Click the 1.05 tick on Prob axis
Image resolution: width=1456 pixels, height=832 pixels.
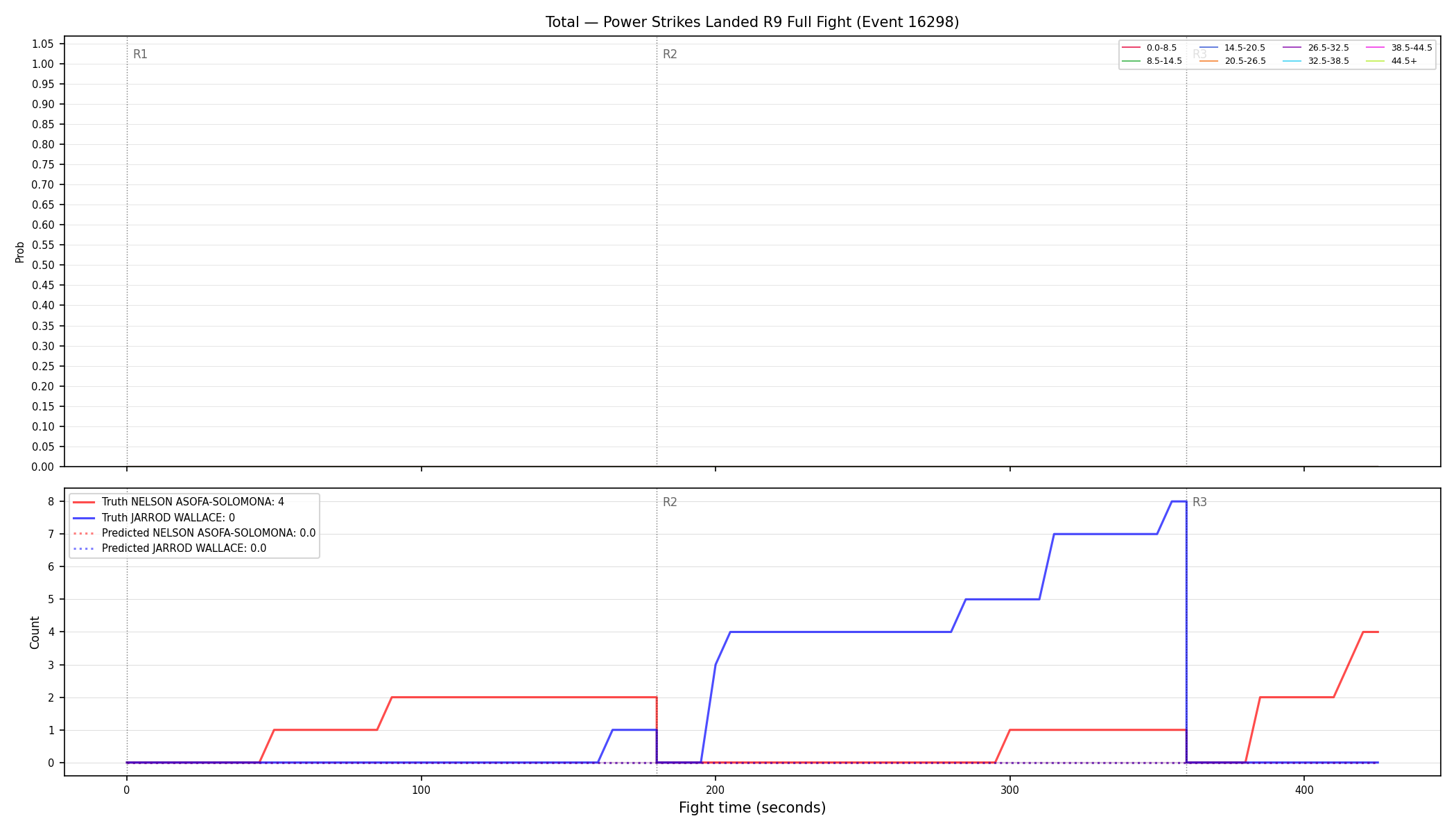pos(42,44)
